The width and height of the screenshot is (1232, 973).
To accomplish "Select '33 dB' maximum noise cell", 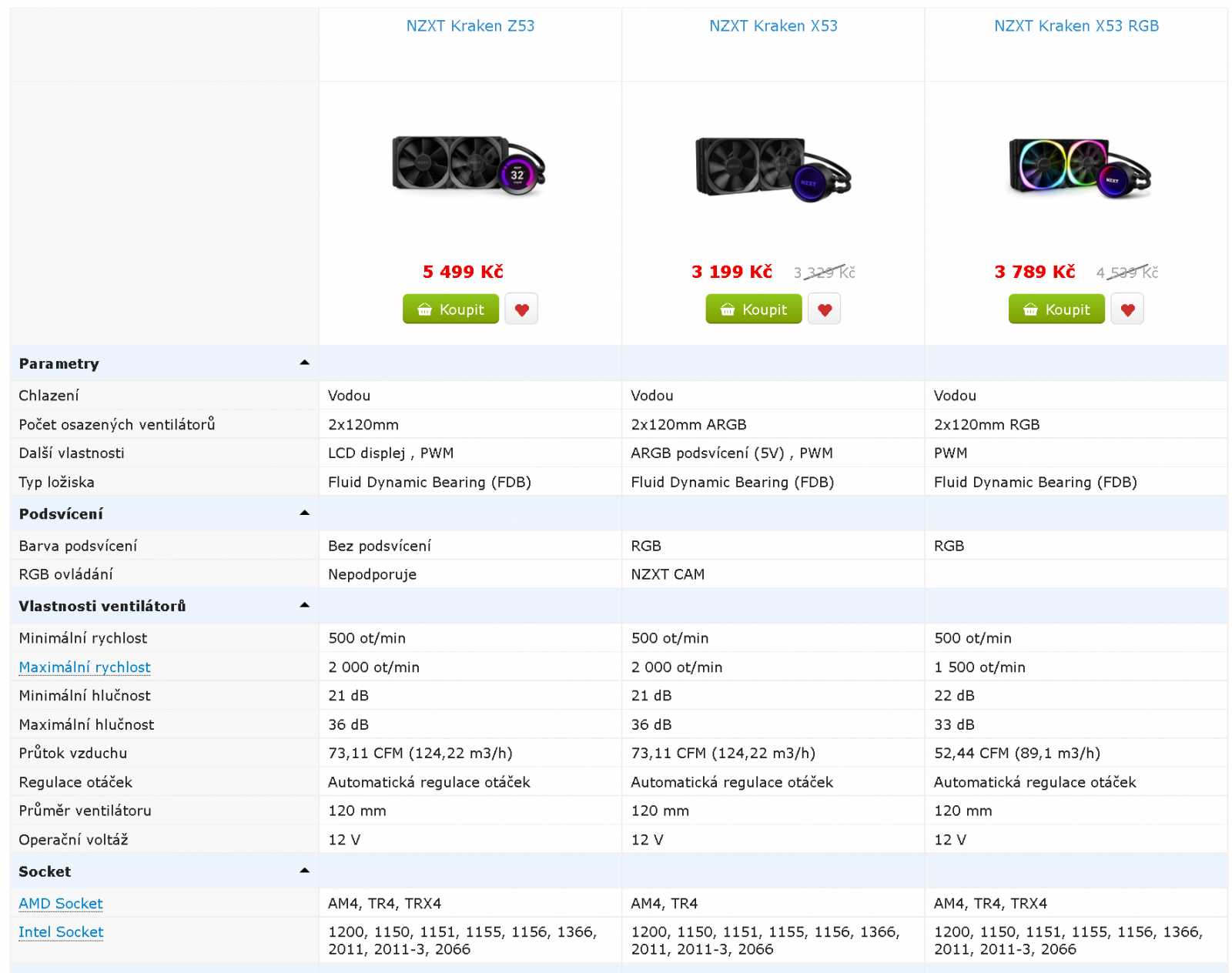I will click(x=1076, y=725).
